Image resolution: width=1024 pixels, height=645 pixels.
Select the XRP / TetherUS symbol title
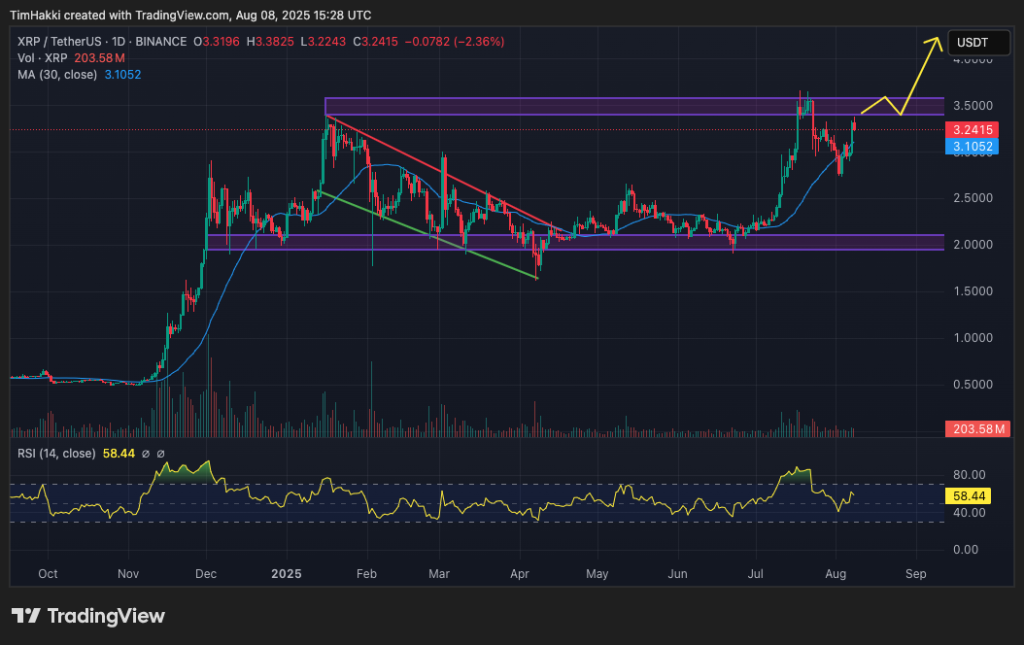coord(58,41)
